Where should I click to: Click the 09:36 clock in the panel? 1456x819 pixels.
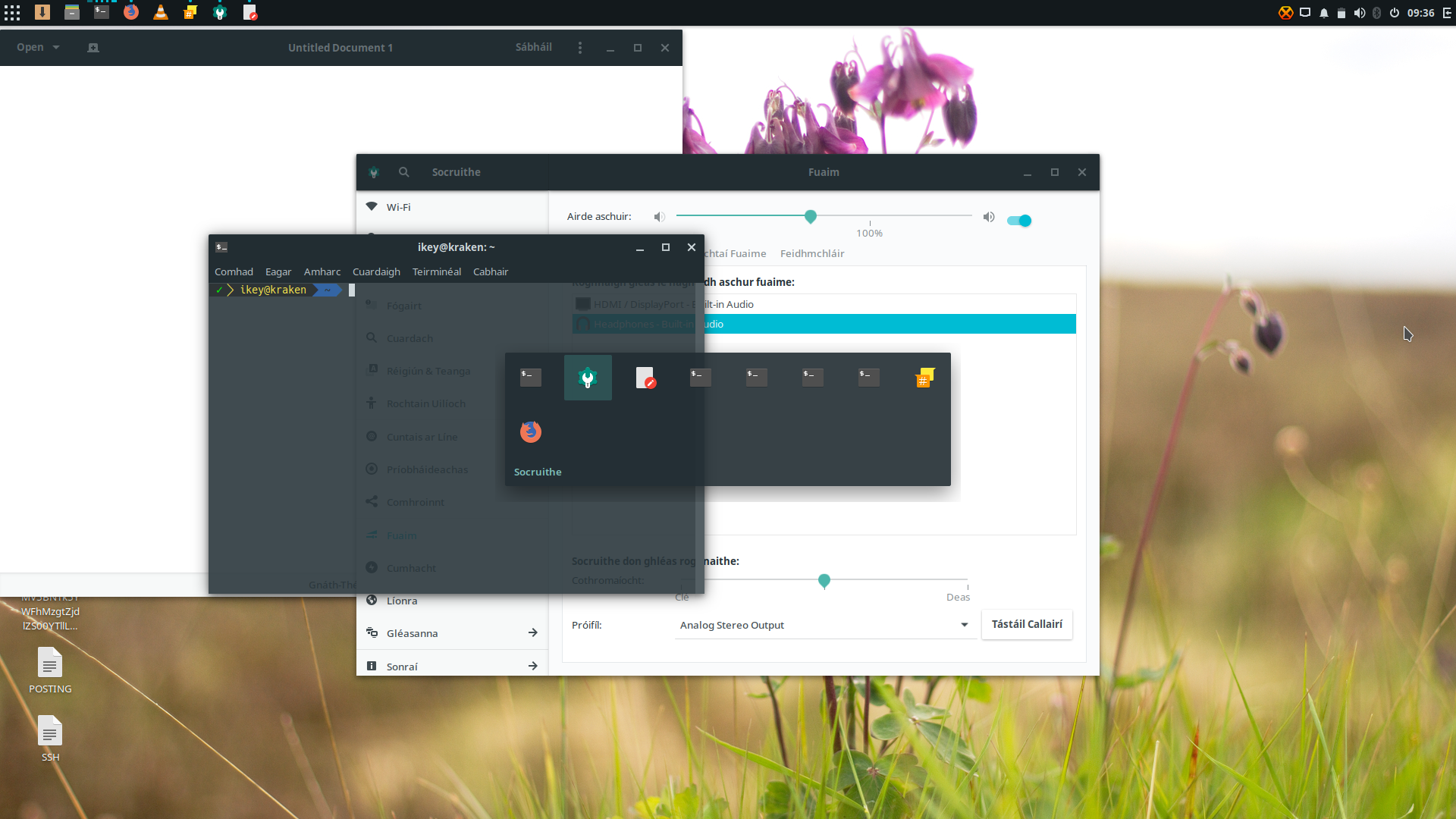[1420, 13]
